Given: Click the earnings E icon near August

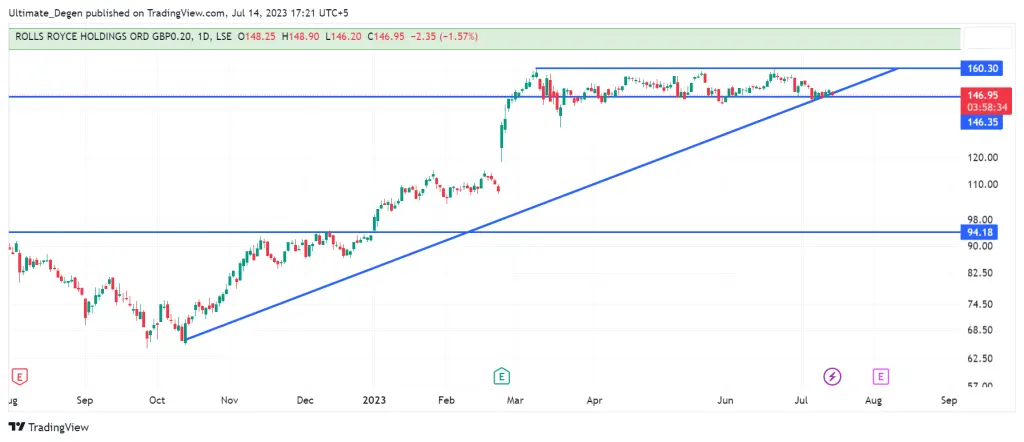Looking at the screenshot, I should pyautogui.click(x=20, y=376).
